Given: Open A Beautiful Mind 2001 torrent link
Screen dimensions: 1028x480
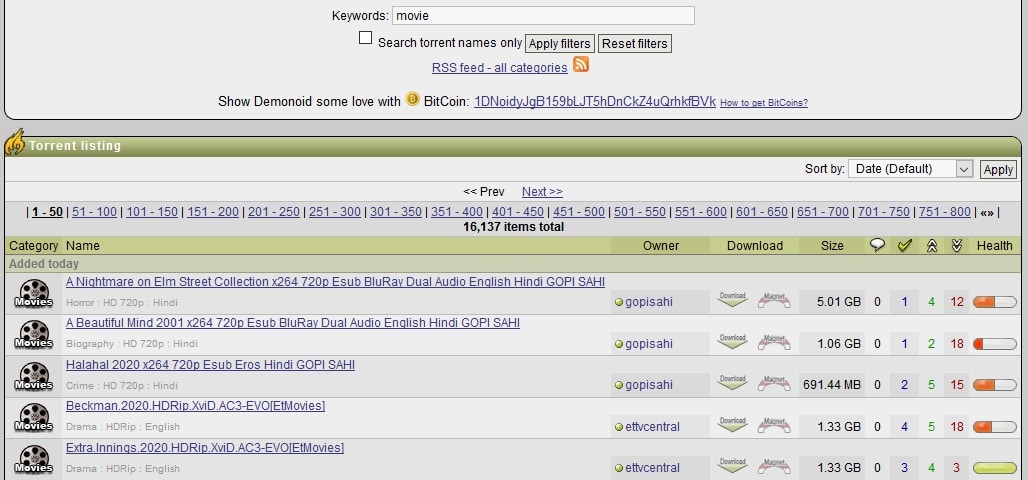Looking at the screenshot, I should [x=292, y=323].
